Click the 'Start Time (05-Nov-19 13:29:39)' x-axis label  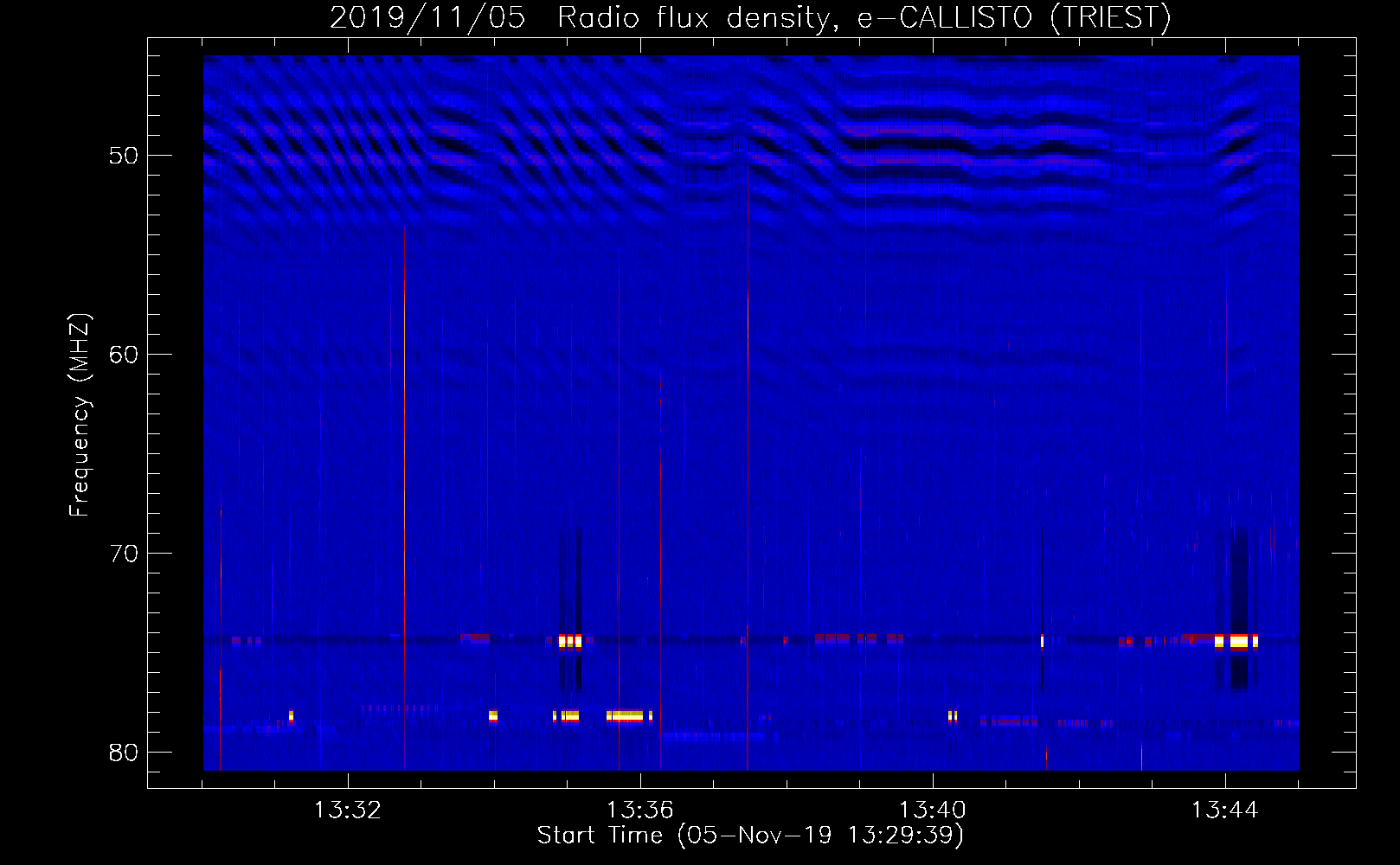pyautogui.click(x=750, y=836)
